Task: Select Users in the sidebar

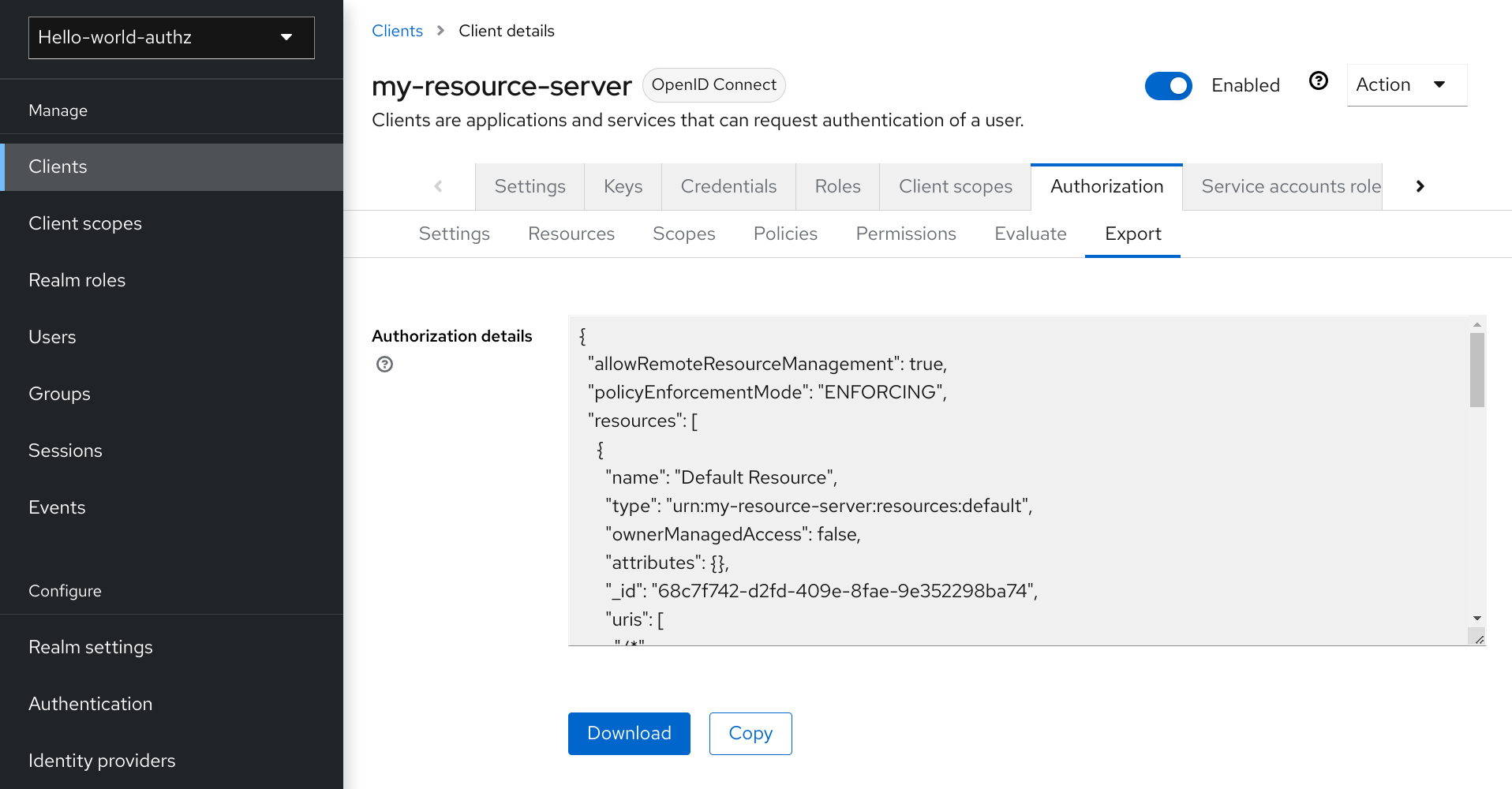Action: pyautogui.click(x=52, y=336)
